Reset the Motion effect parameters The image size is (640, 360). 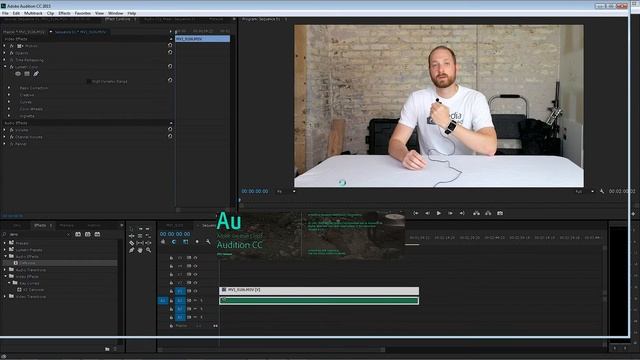170,46
